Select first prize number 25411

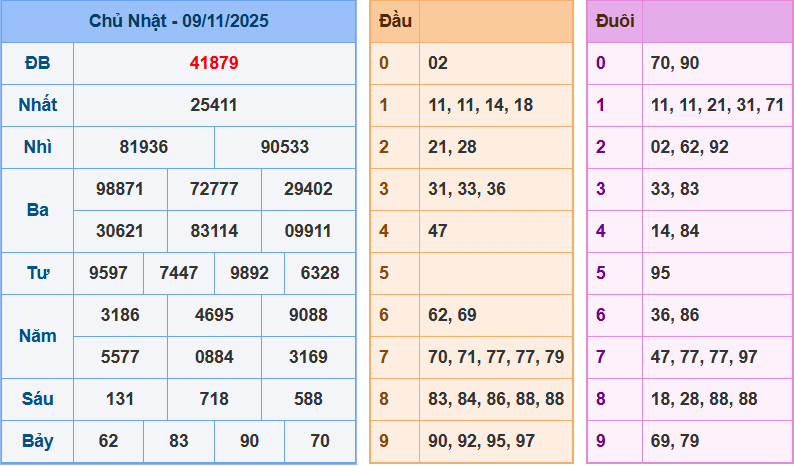[214, 105]
